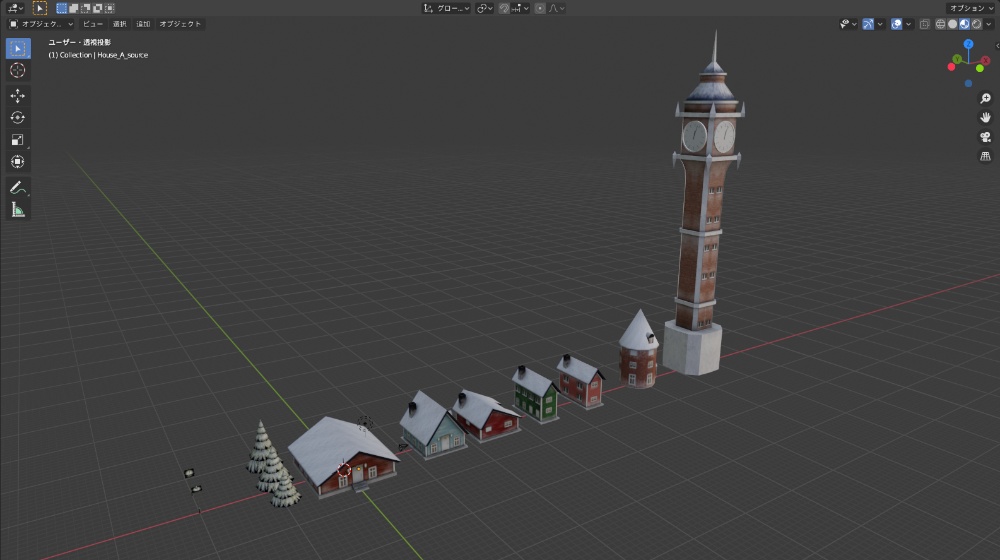This screenshot has height=560, width=1000.
Task: Set selection mode to invert selection
Action: [98, 8]
